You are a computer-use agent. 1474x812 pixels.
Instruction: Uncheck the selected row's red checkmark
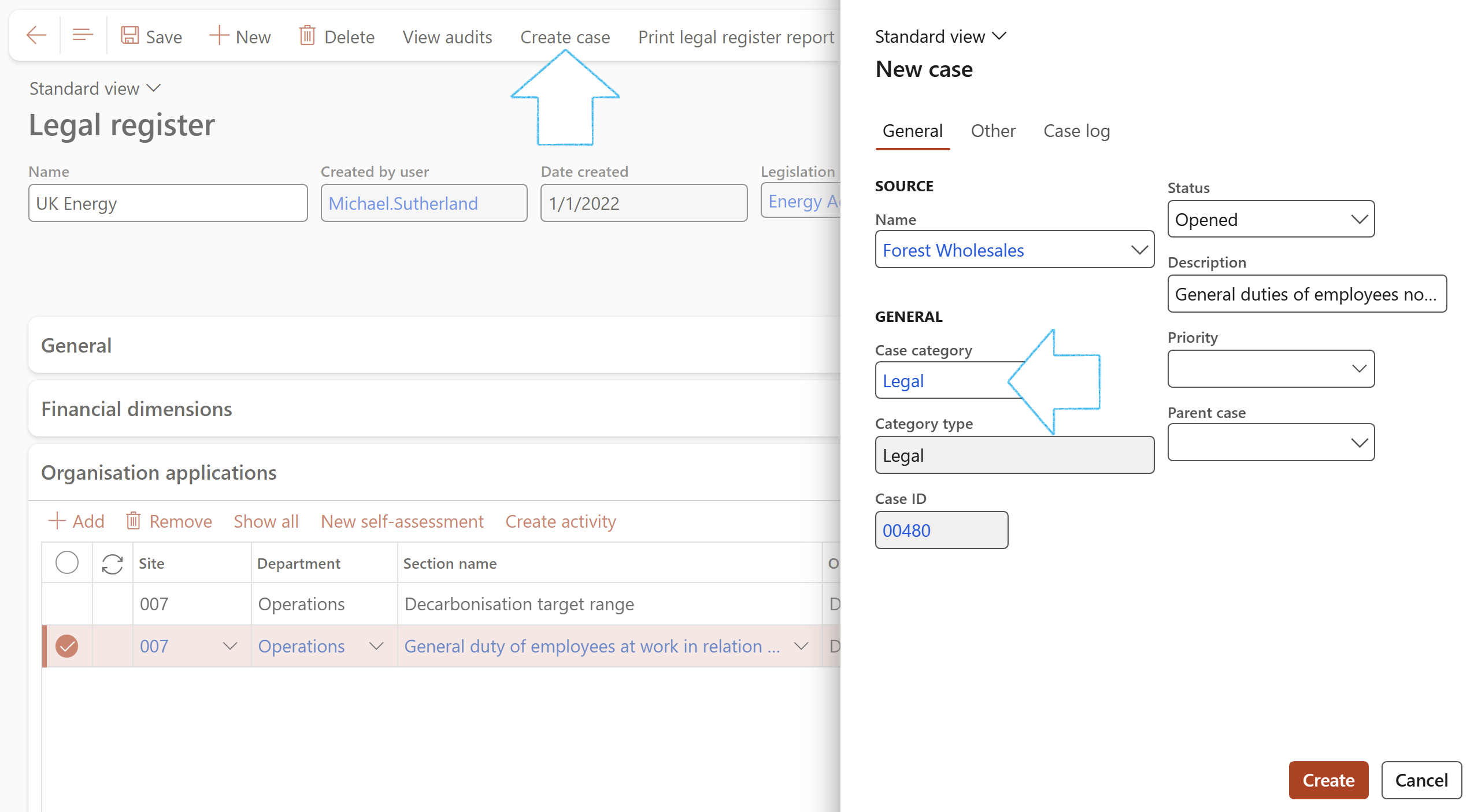pyautogui.click(x=67, y=646)
